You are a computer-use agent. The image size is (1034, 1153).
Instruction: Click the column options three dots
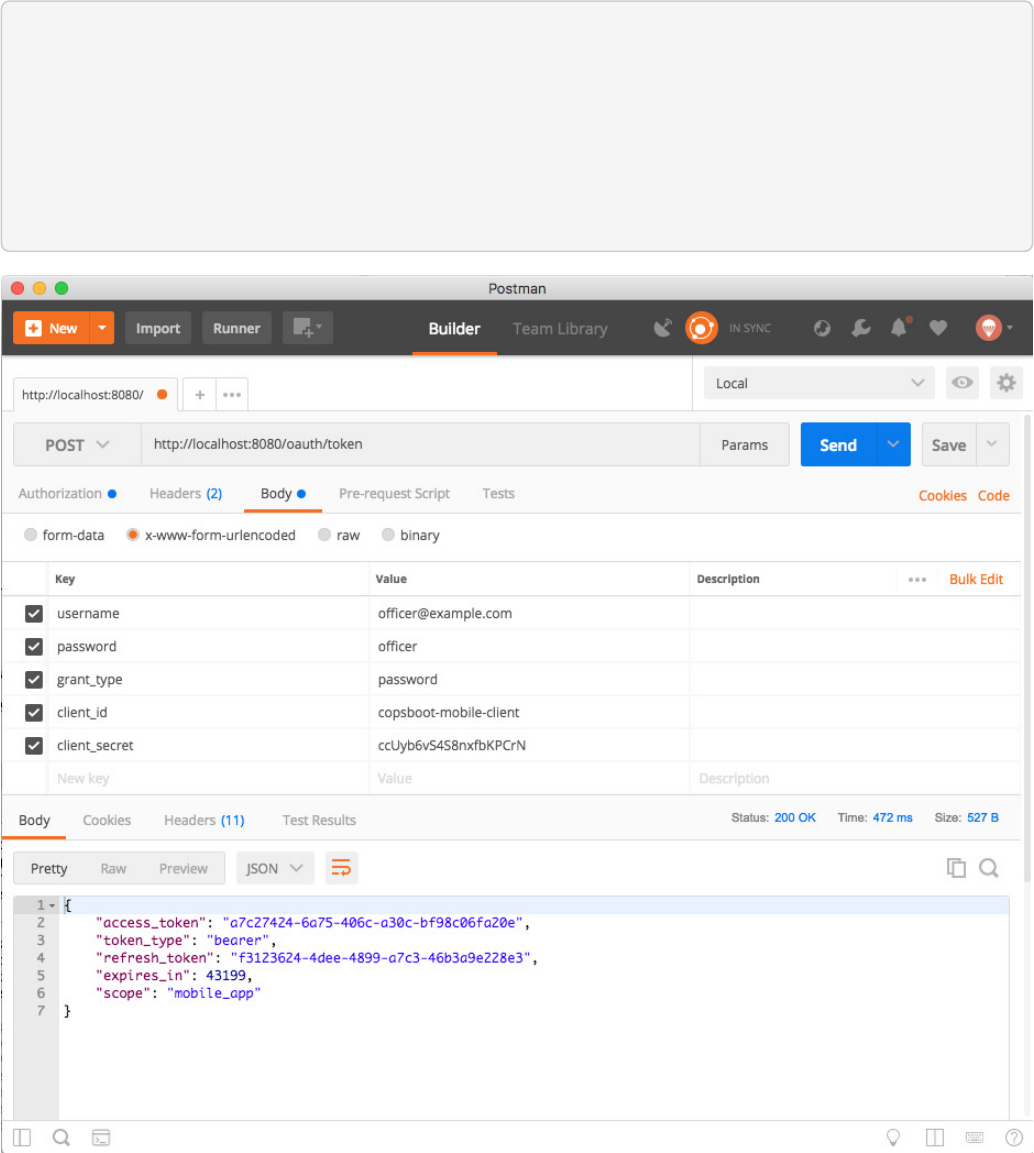[x=917, y=579]
